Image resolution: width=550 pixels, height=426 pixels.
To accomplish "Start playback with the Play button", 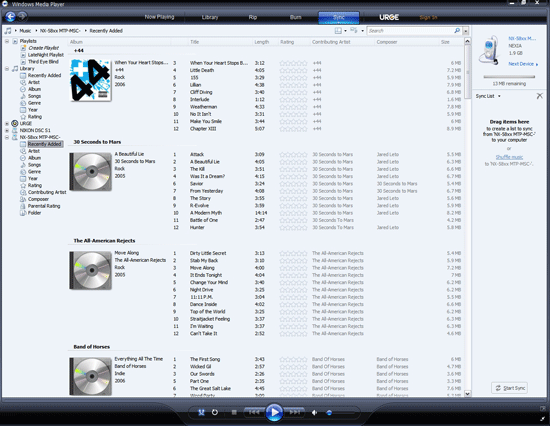I will (274, 412).
